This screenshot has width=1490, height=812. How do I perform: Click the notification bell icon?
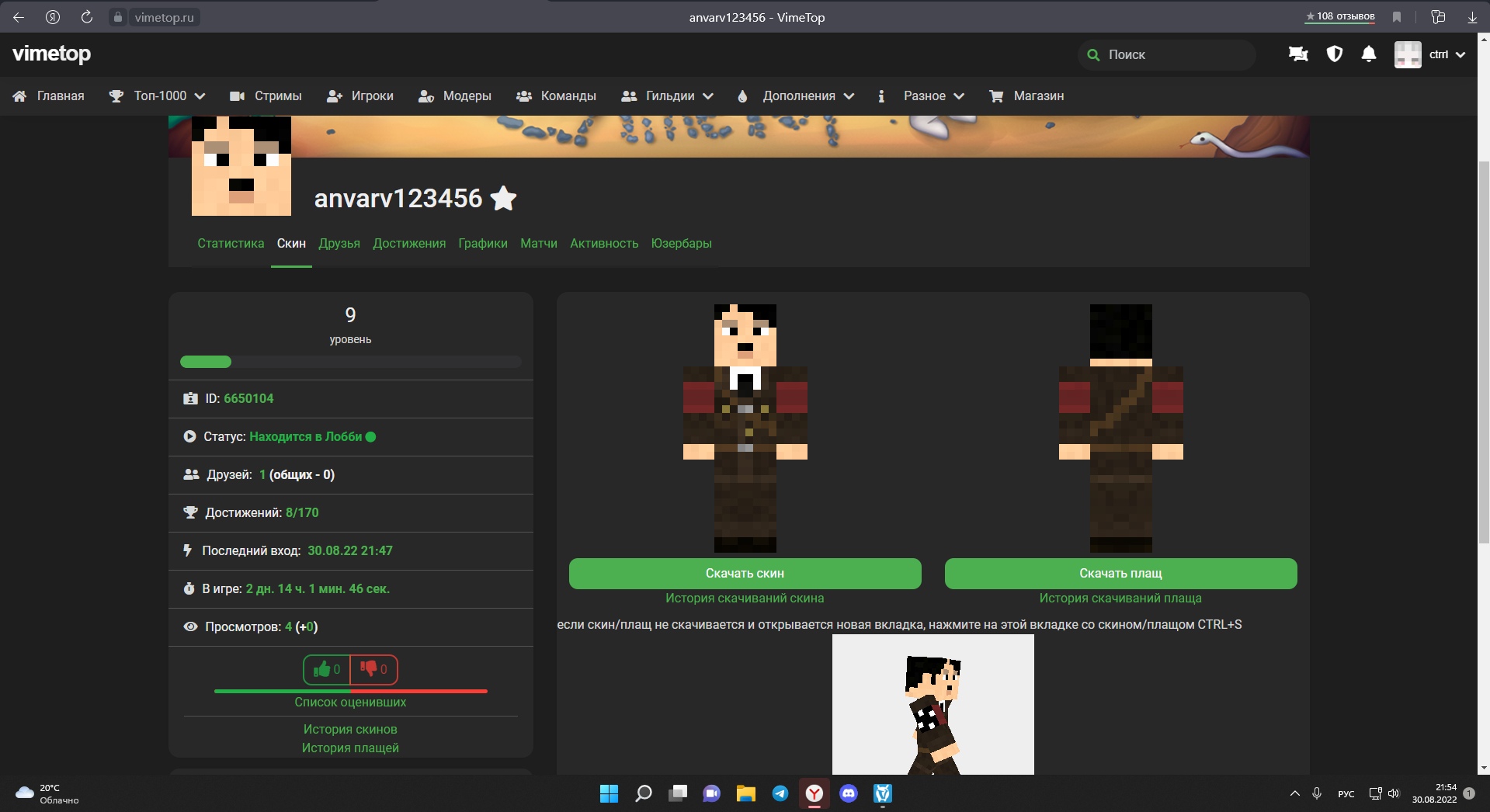tap(1369, 54)
